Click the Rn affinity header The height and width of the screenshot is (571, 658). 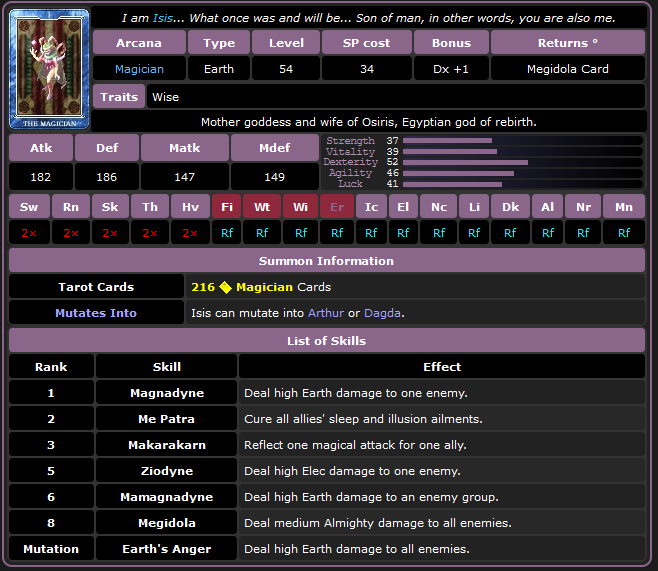click(x=71, y=206)
